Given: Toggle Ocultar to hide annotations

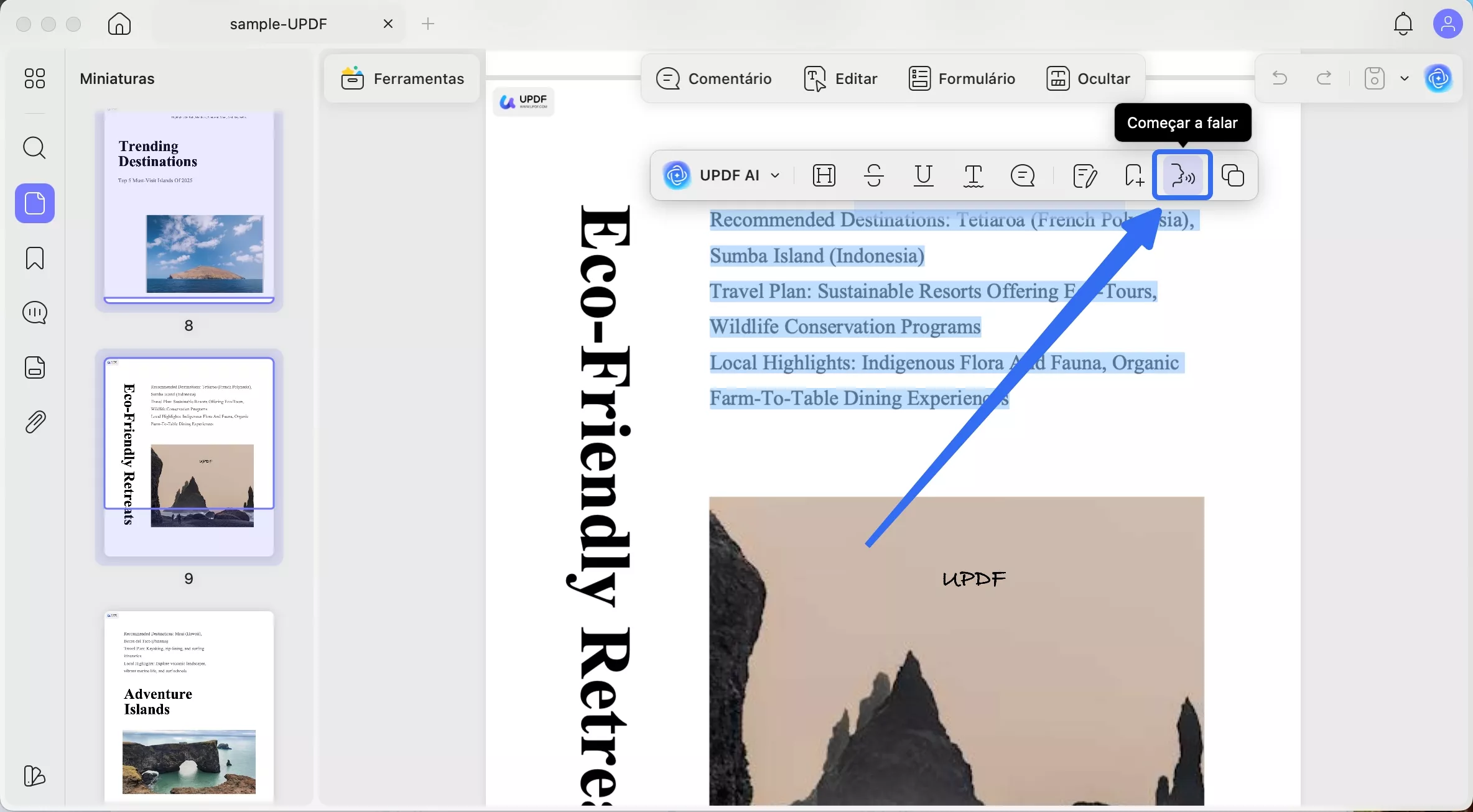Looking at the screenshot, I should [x=1087, y=78].
